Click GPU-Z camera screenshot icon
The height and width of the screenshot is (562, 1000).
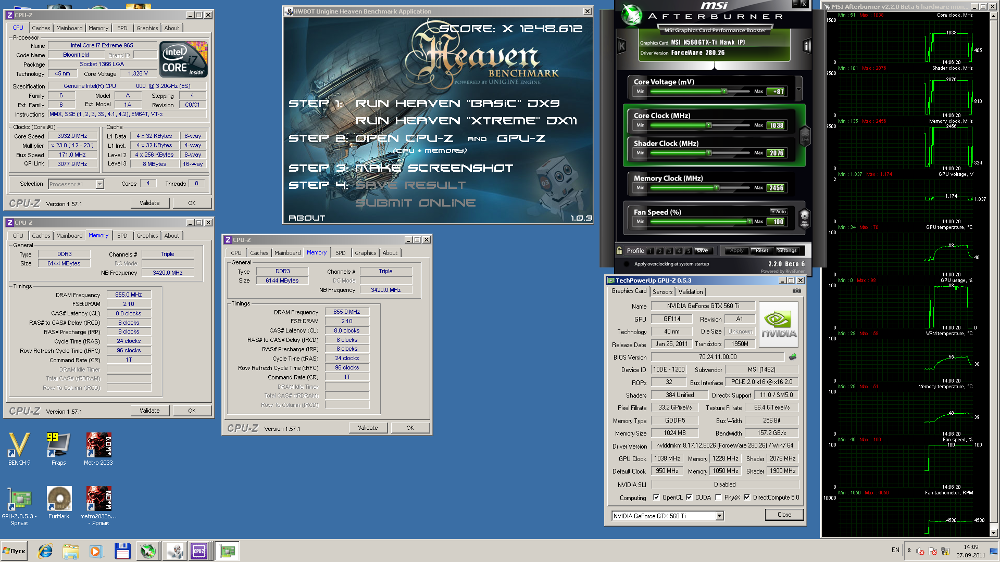coord(797,291)
